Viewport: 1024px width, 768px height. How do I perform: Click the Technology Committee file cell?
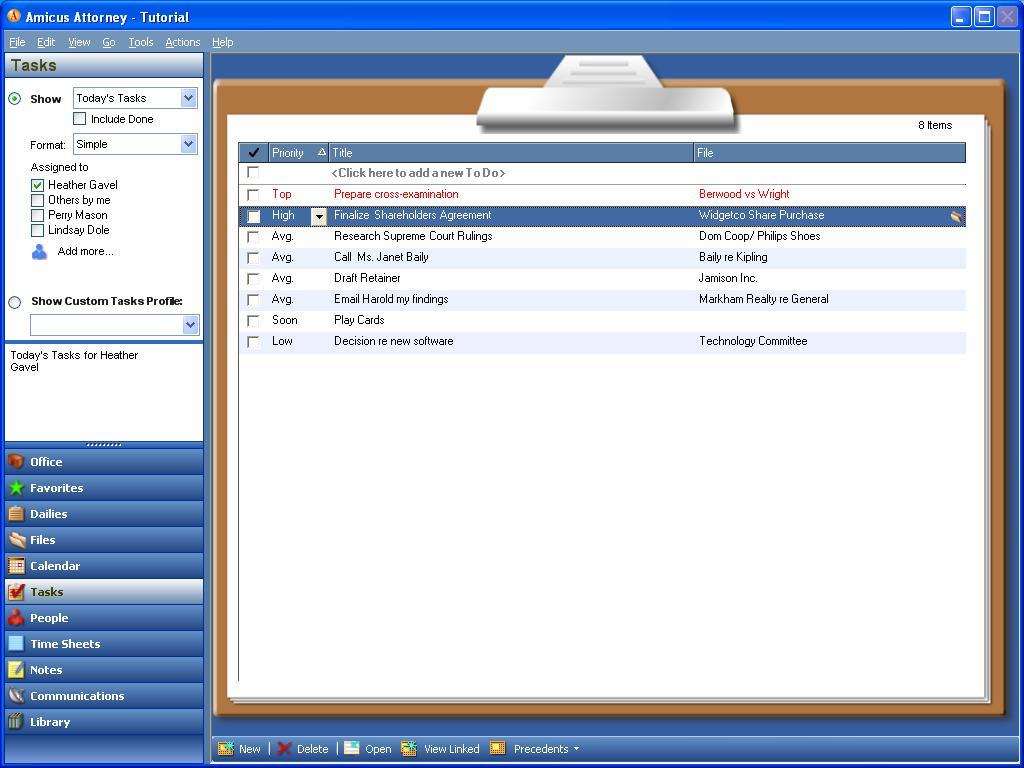point(753,341)
